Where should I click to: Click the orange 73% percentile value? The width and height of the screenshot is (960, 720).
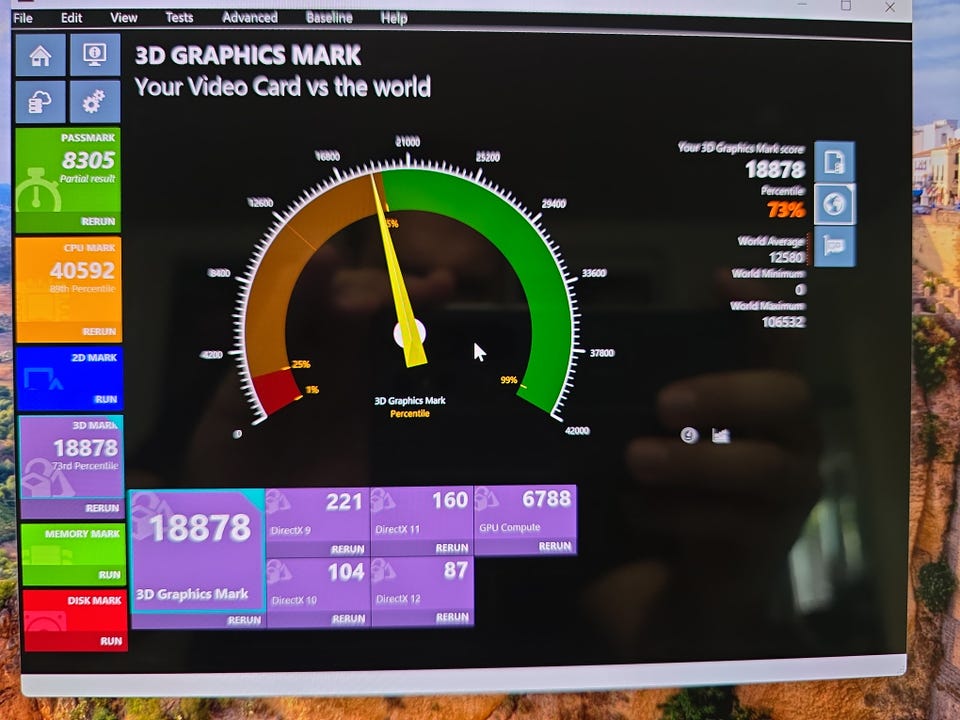(x=786, y=211)
